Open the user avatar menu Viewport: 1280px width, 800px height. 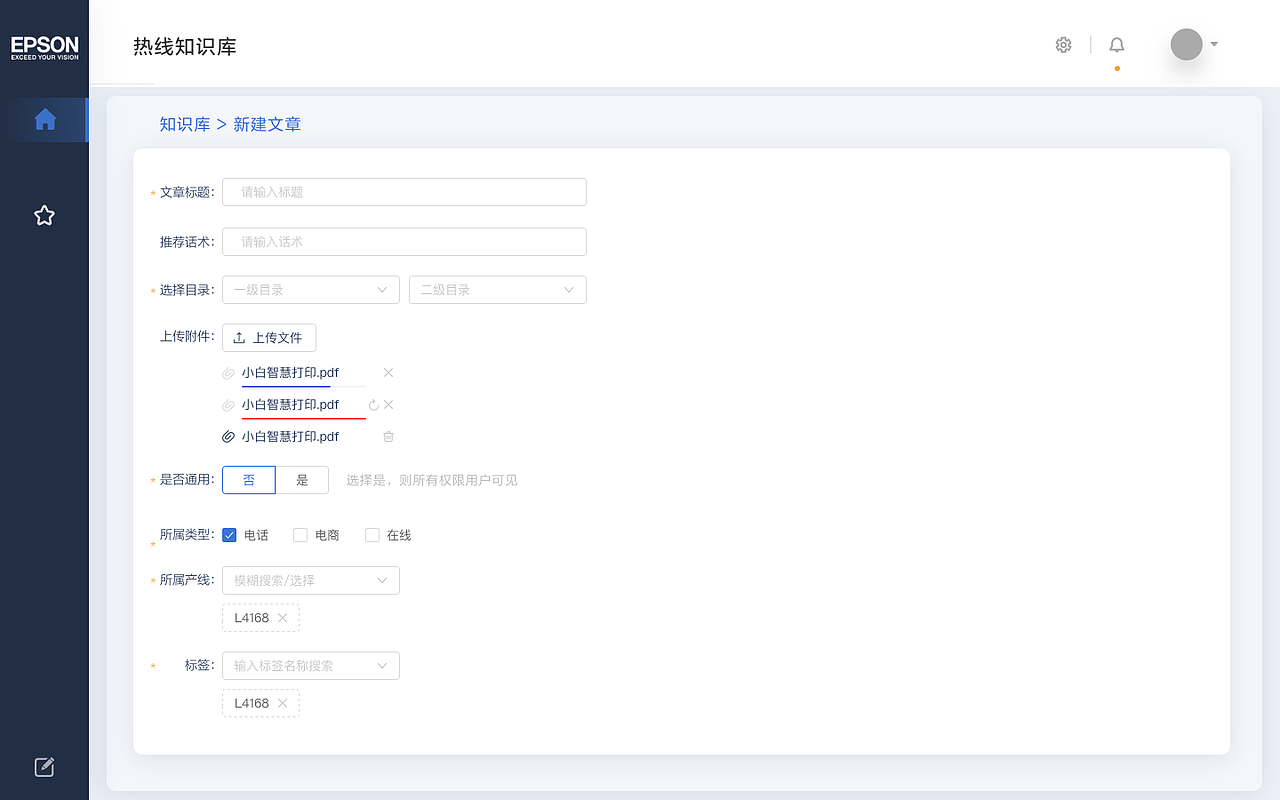pos(1187,44)
